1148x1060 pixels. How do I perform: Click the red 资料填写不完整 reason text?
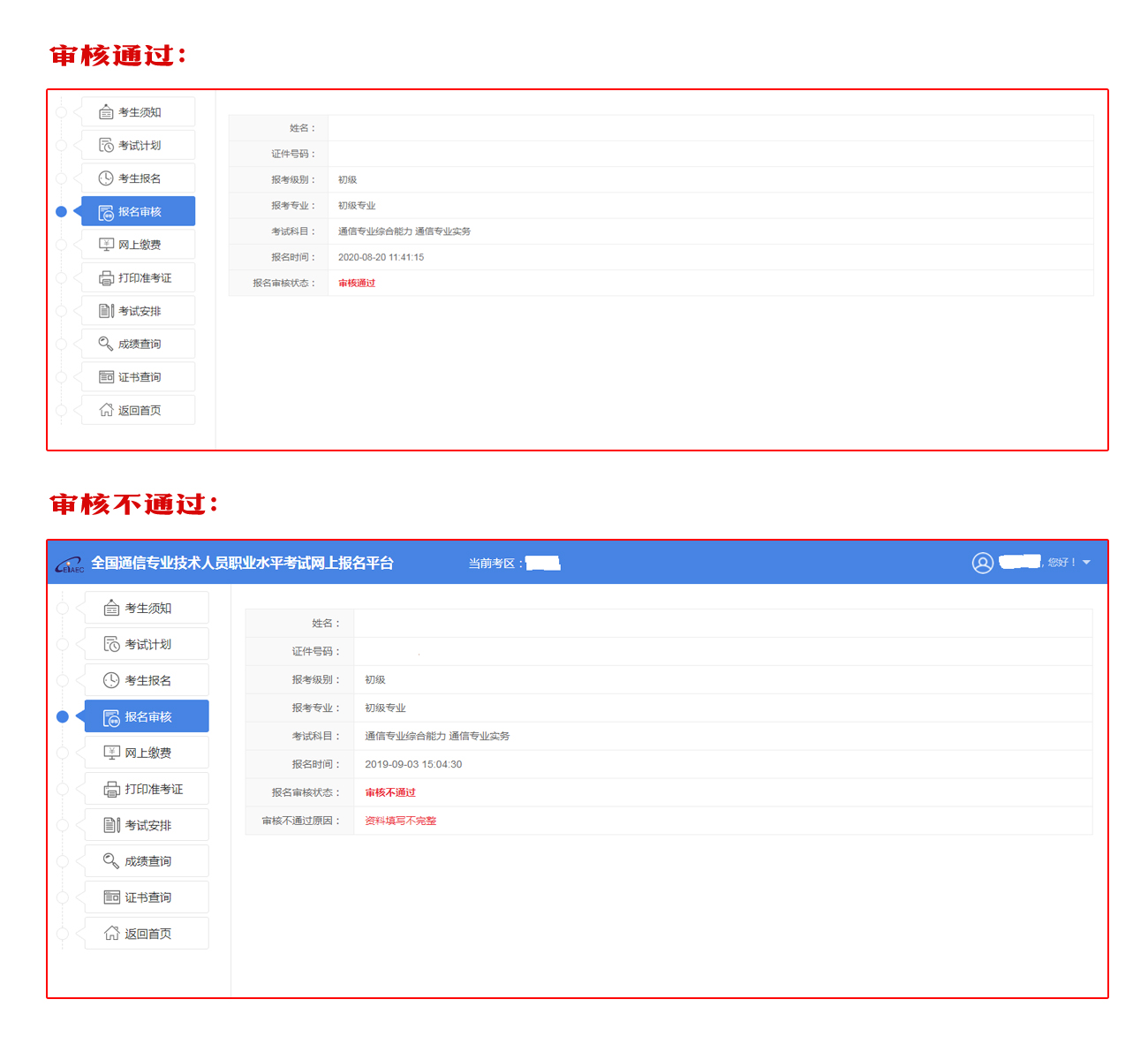pyautogui.click(x=400, y=821)
